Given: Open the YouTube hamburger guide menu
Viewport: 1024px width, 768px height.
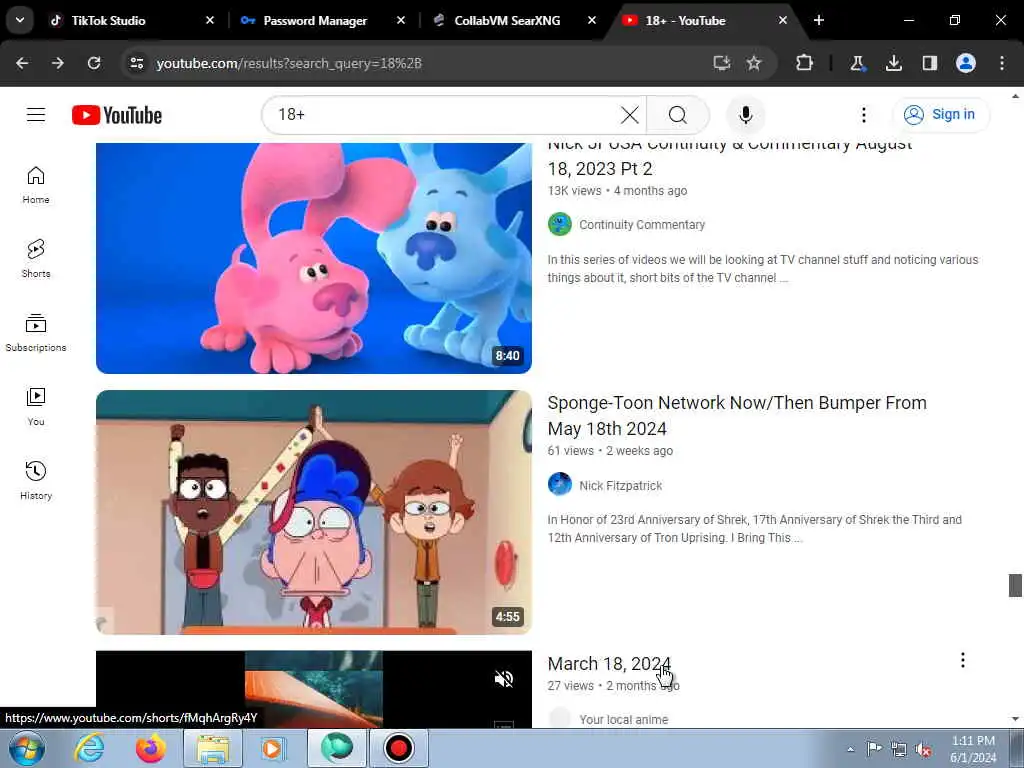Looking at the screenshot, I should point(36,115).
